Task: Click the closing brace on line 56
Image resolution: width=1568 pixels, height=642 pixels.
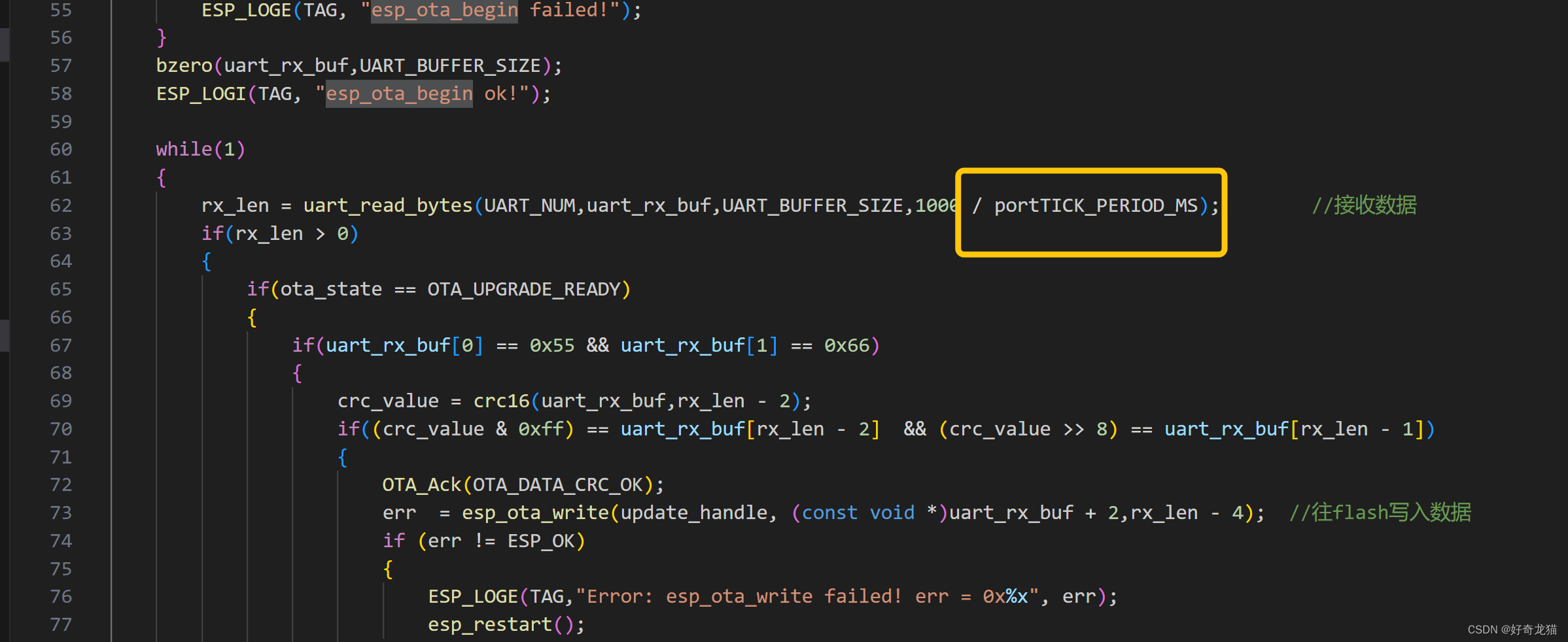Action: [162, 38]
